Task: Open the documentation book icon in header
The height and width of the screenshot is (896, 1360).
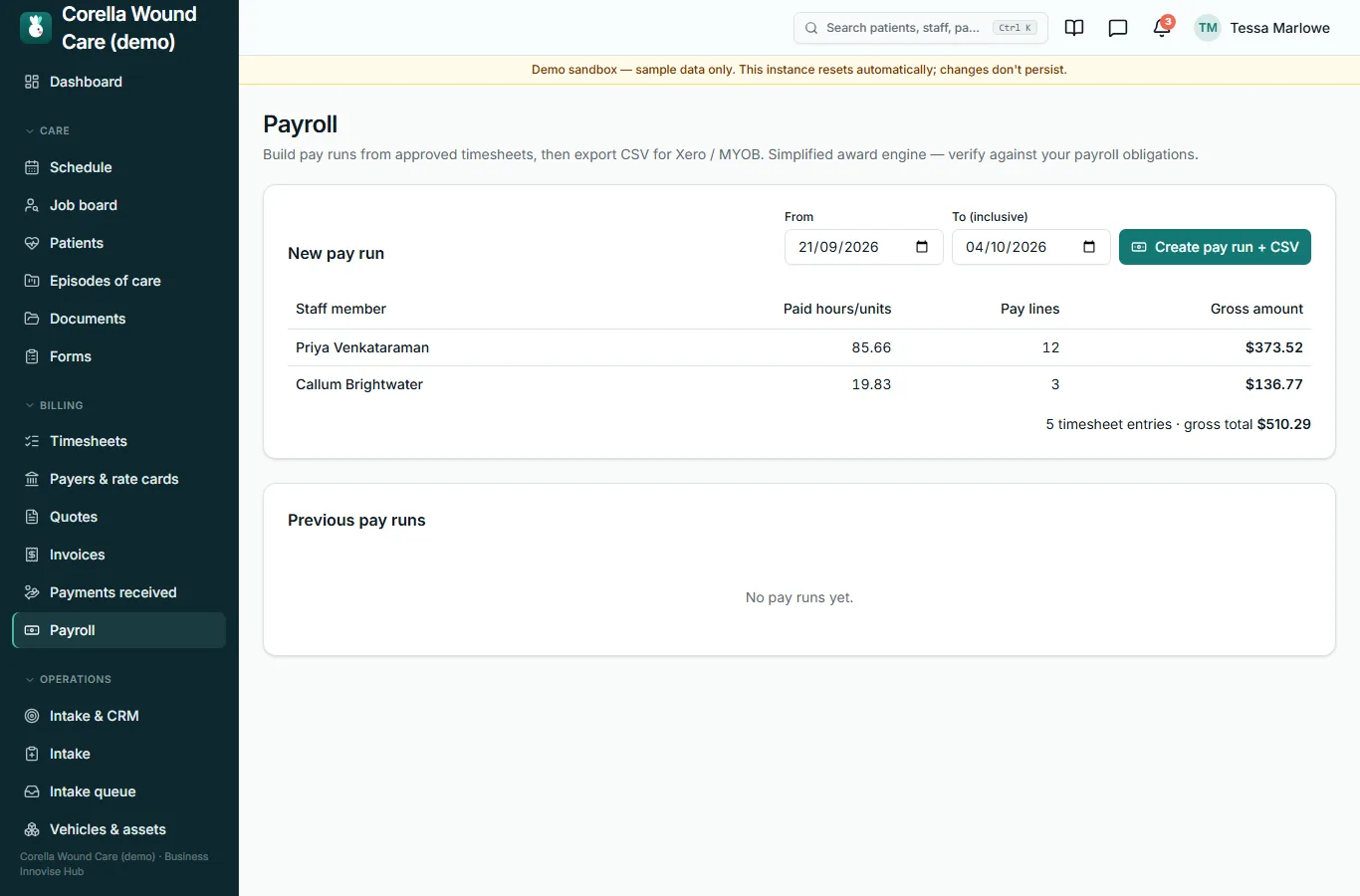Action: pos(1074,28)
